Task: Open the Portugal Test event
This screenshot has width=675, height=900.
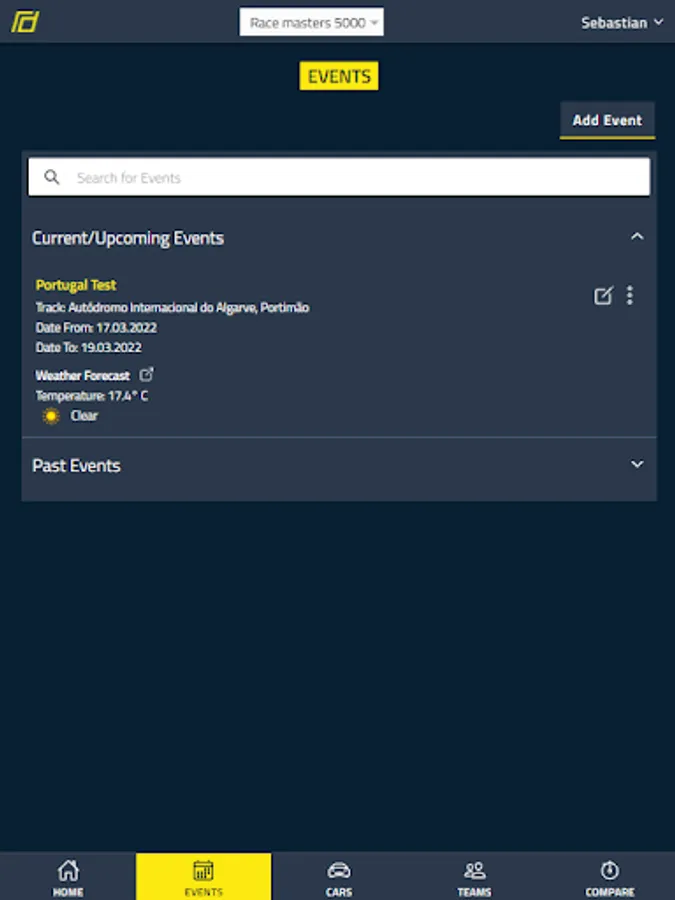Action: [x=76, y=285]
